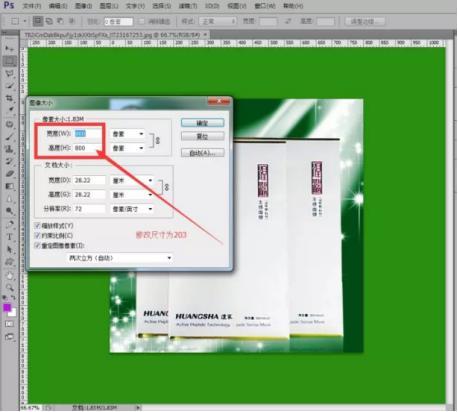Viewport: 458px width, 412px height.
Task: Click the 羽化 feather field in options bar
Action: 118,21
